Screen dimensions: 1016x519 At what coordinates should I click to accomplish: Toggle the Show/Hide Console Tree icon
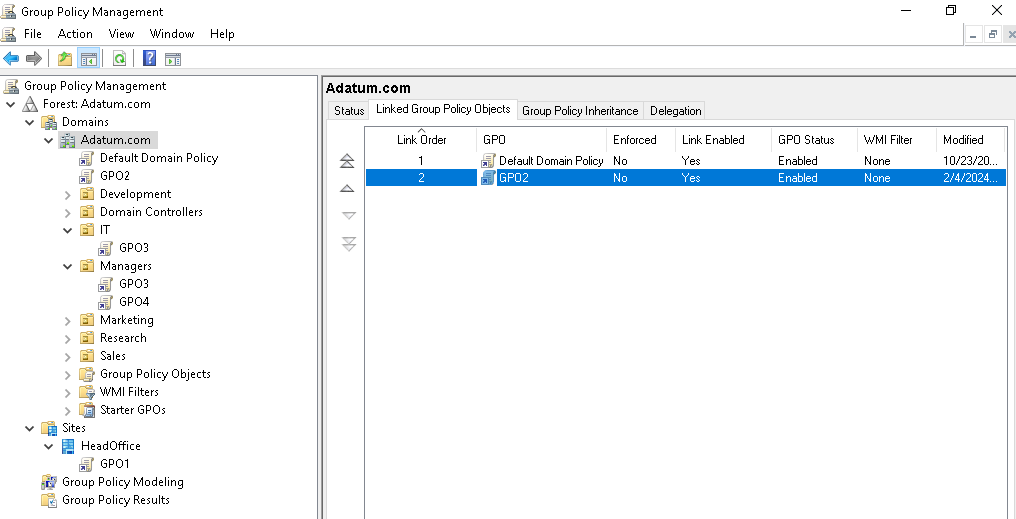tap(88, 59)
